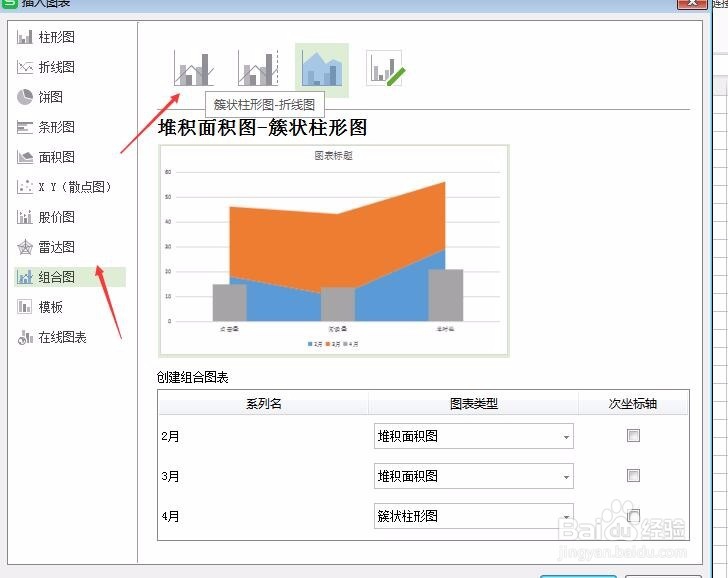The image size is (728, 578).
Task: Choose the 股价图 stock chart icon
Action: (25, 217)
